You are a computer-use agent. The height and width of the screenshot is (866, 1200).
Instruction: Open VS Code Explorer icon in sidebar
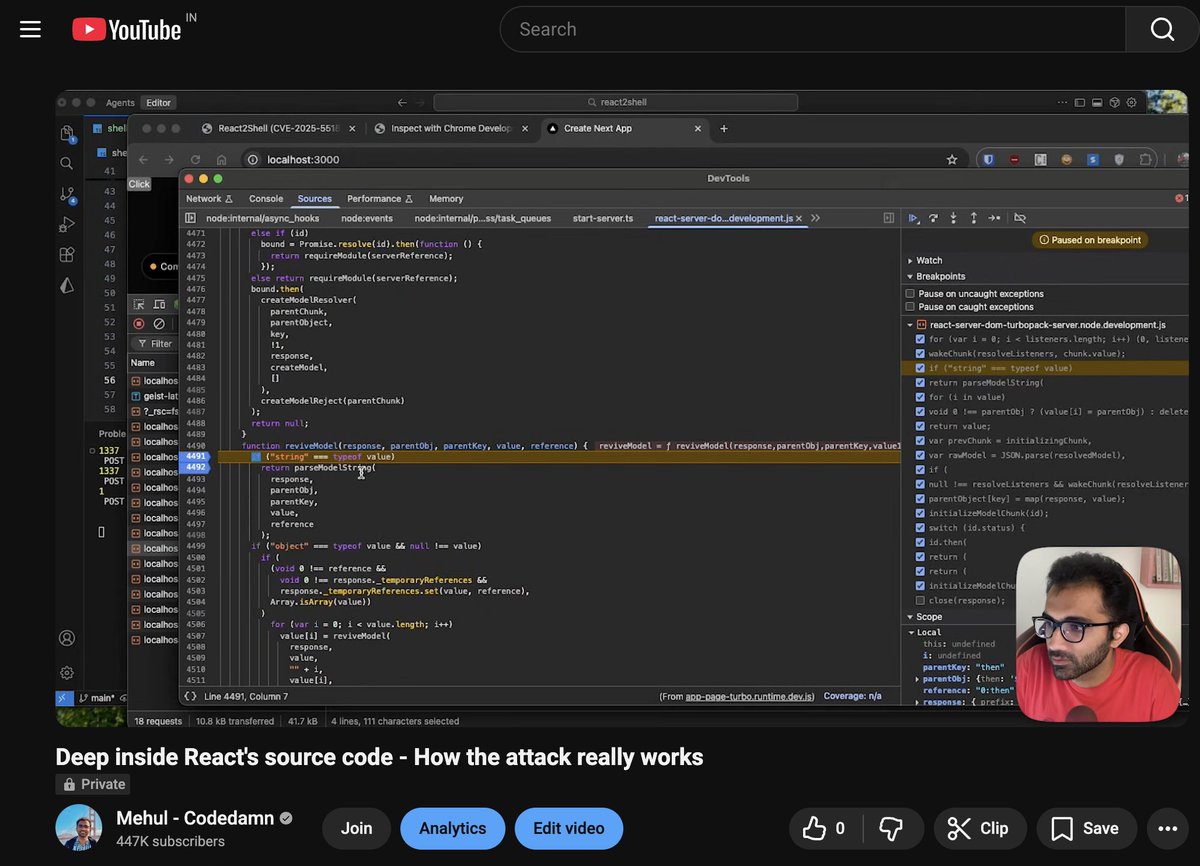[67, 133]
